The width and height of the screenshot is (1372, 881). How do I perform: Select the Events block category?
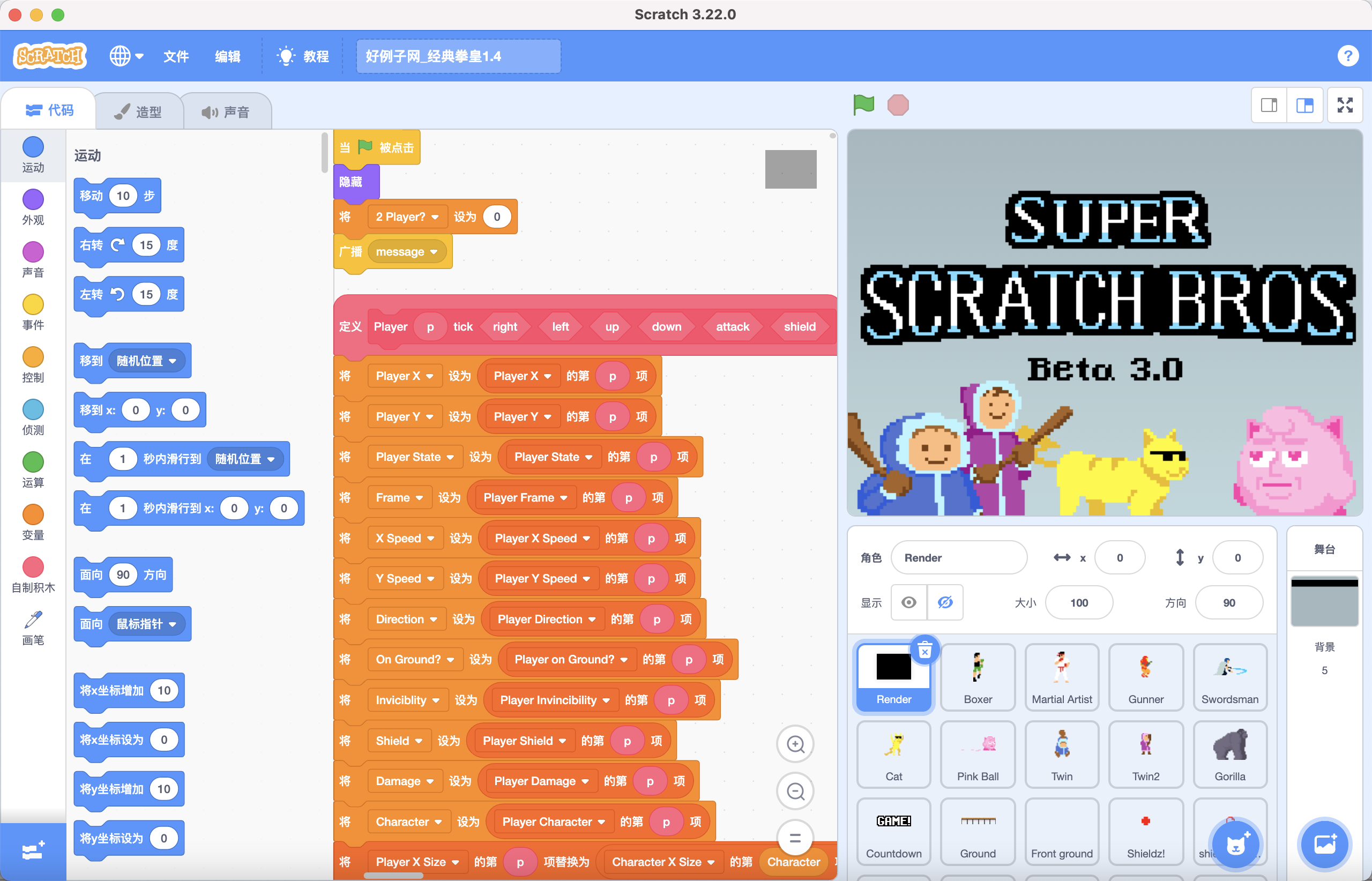(33, 312)
